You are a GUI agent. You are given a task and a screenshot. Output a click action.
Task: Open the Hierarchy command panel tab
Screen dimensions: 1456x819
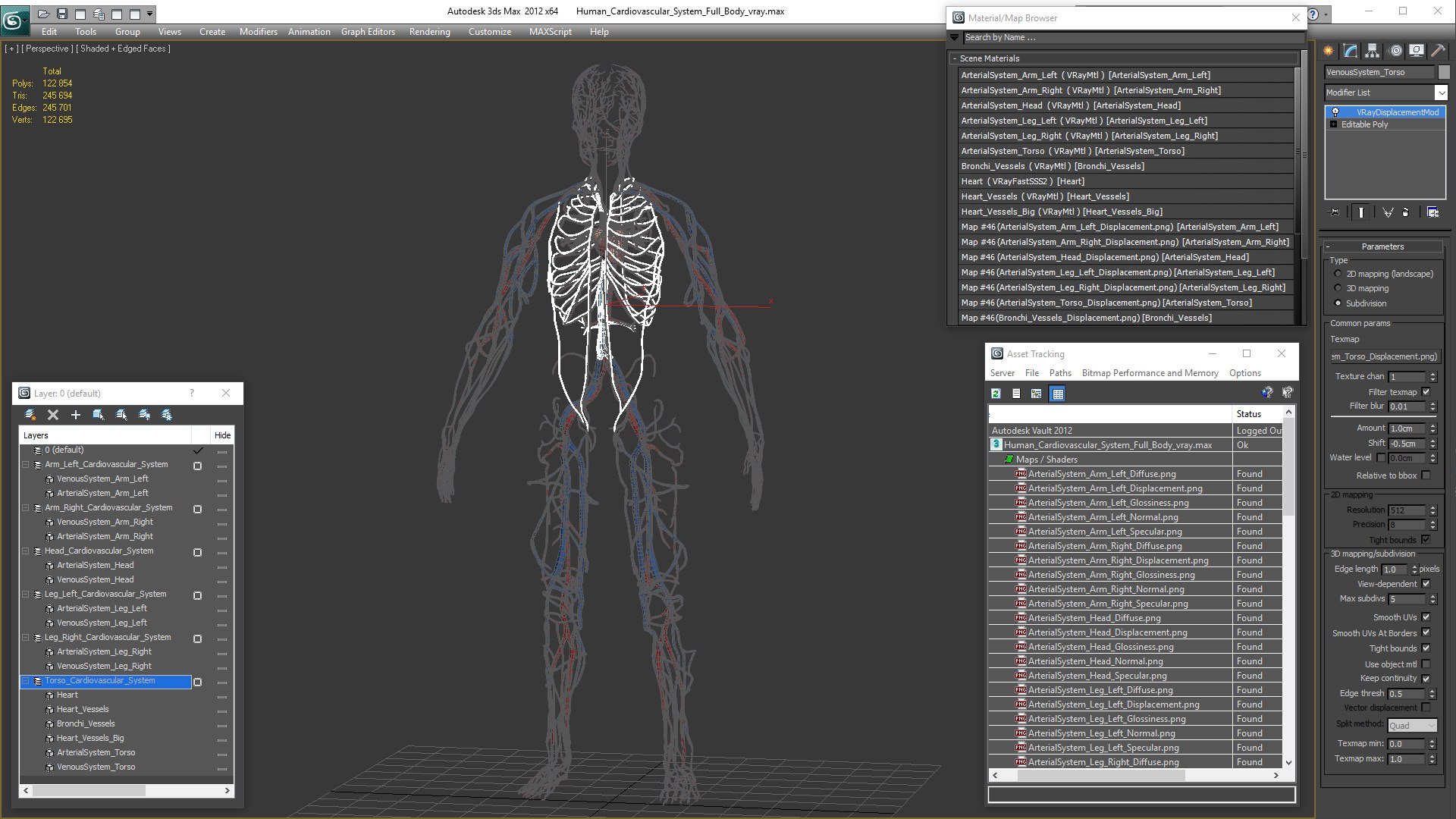click(x=1373, y=51)
